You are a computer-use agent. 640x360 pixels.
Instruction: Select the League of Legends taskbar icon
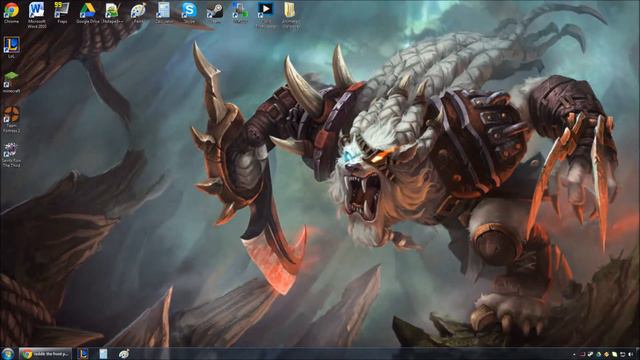point(83,354)
